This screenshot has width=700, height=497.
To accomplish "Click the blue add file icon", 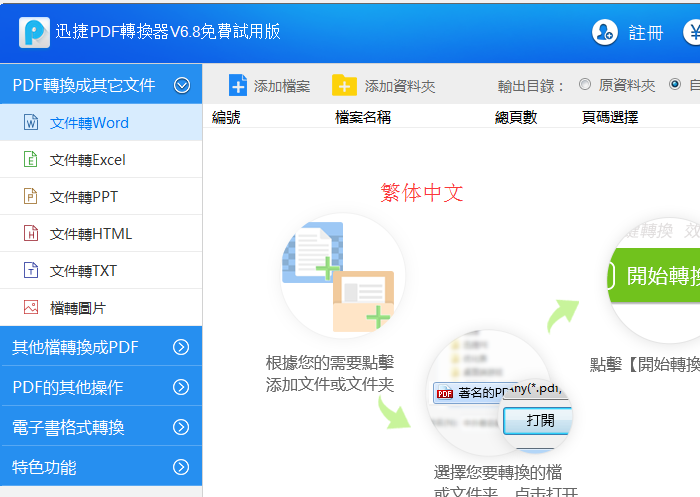I will pyautogui.click(x=238, y=85).
